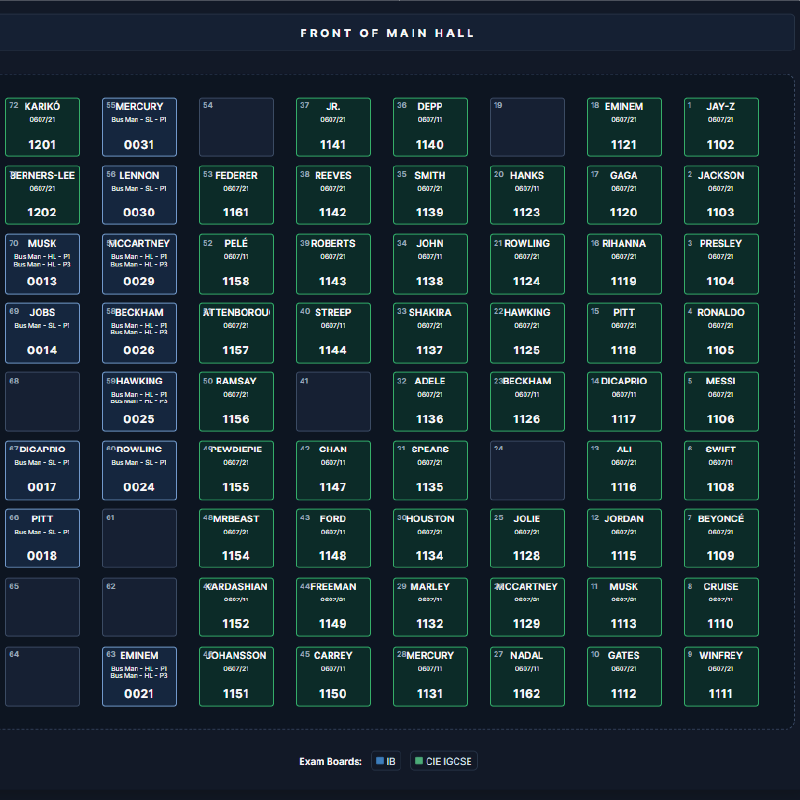The height and width of the screenshot is (800, 800).
Task: Open BERNERS-LEE seat card 1202
Action: 42,195
